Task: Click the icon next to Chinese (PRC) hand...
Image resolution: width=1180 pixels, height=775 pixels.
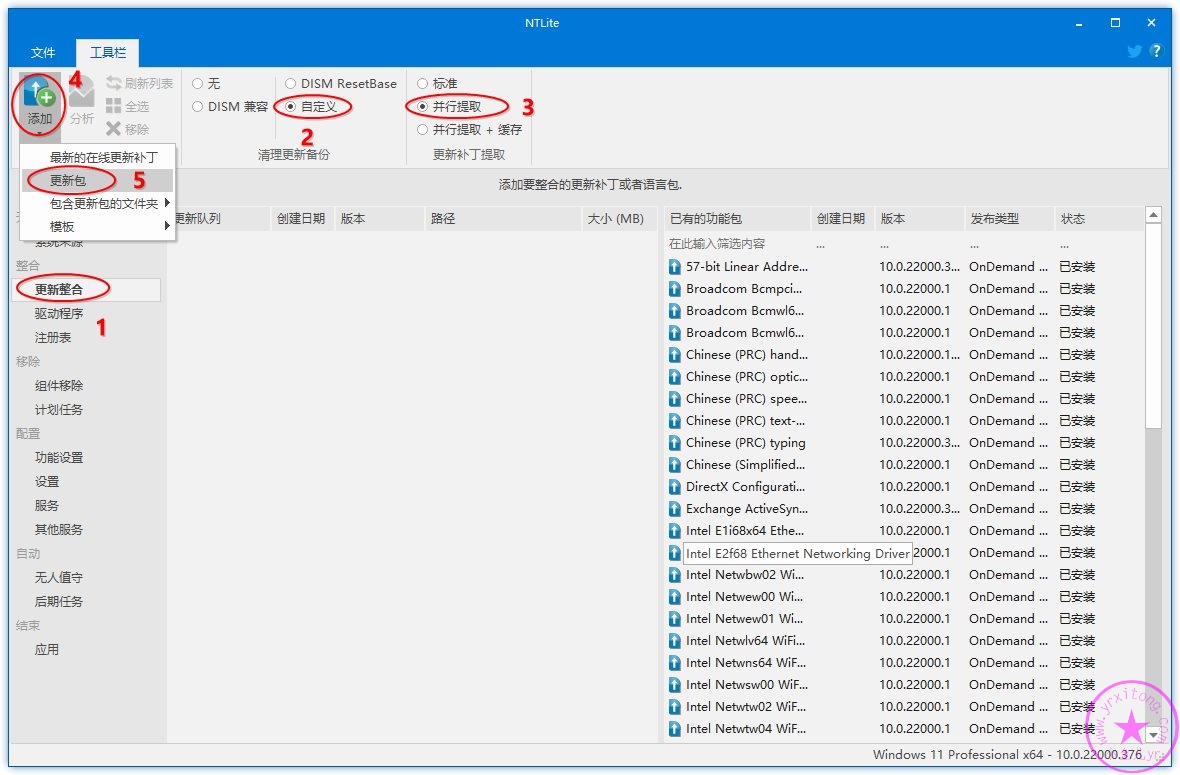Action: [x=675, y=354]
